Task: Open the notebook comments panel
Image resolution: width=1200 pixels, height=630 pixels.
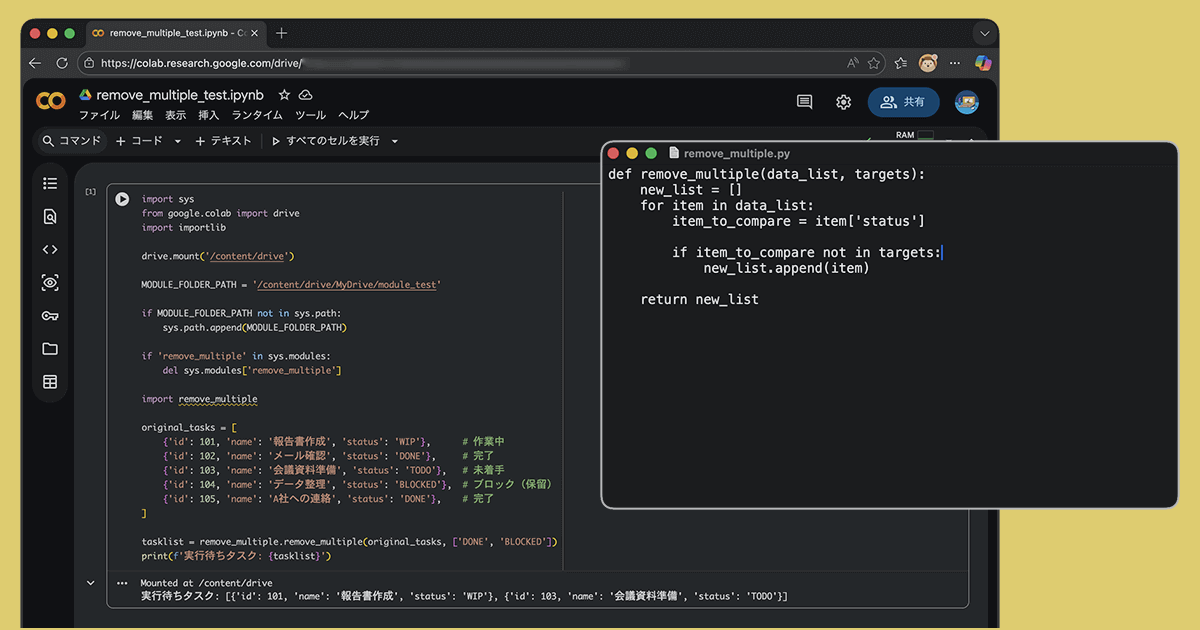Action: 804,101
